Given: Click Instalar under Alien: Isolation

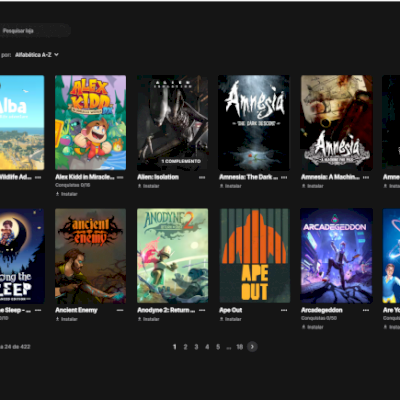Looking at the screenshot, I should point(149,186).
